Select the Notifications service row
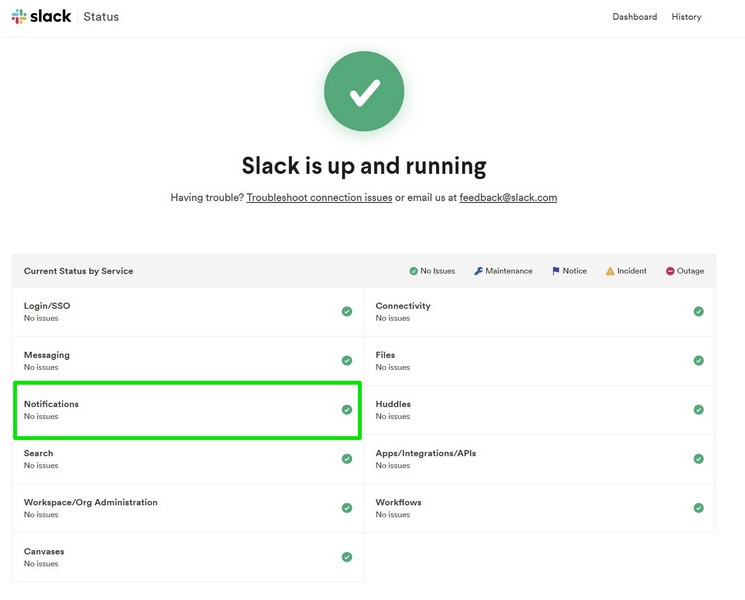 pos(187,410)
